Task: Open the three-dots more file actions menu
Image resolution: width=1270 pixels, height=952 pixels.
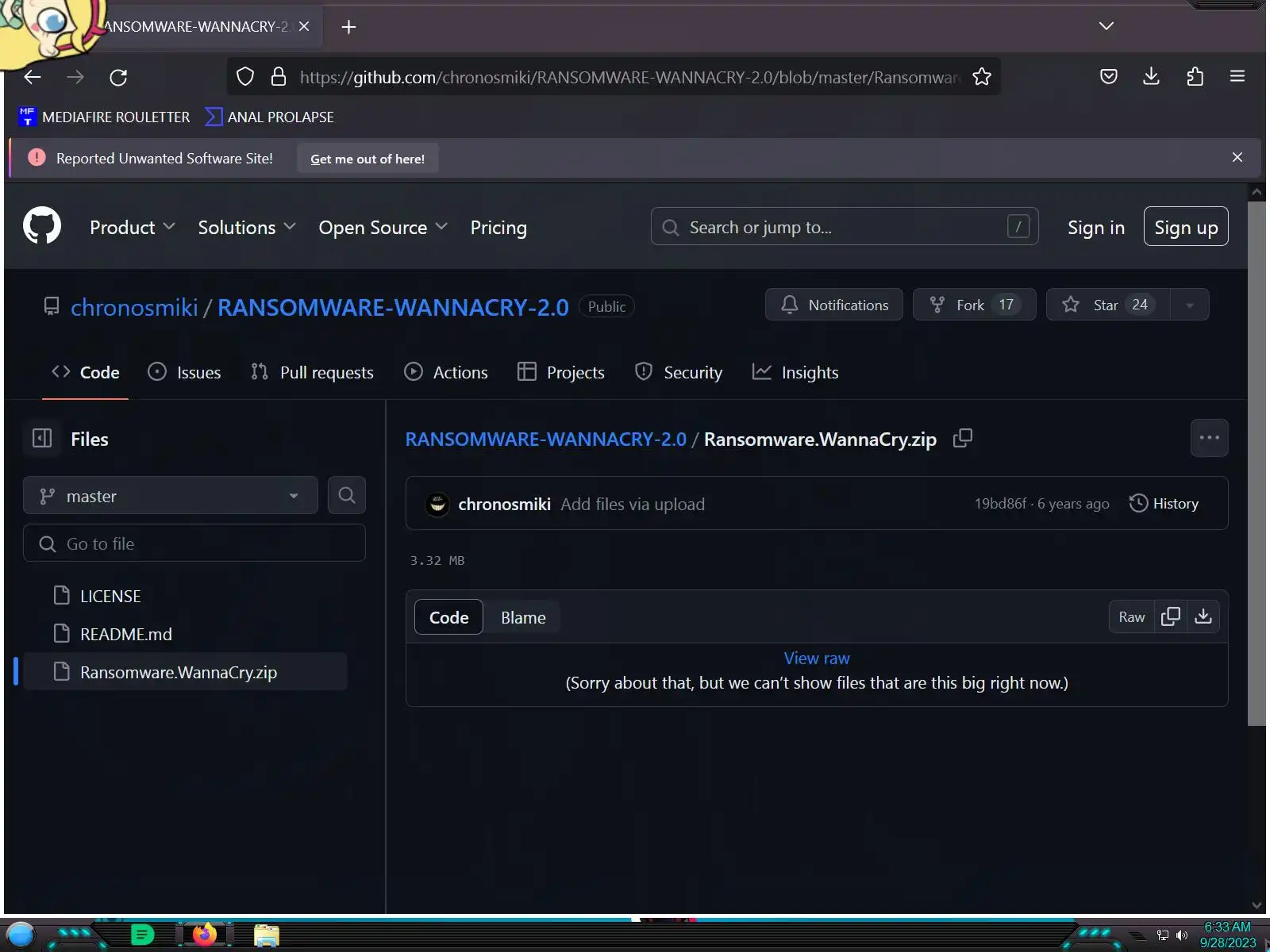Action: (1209, 438)
